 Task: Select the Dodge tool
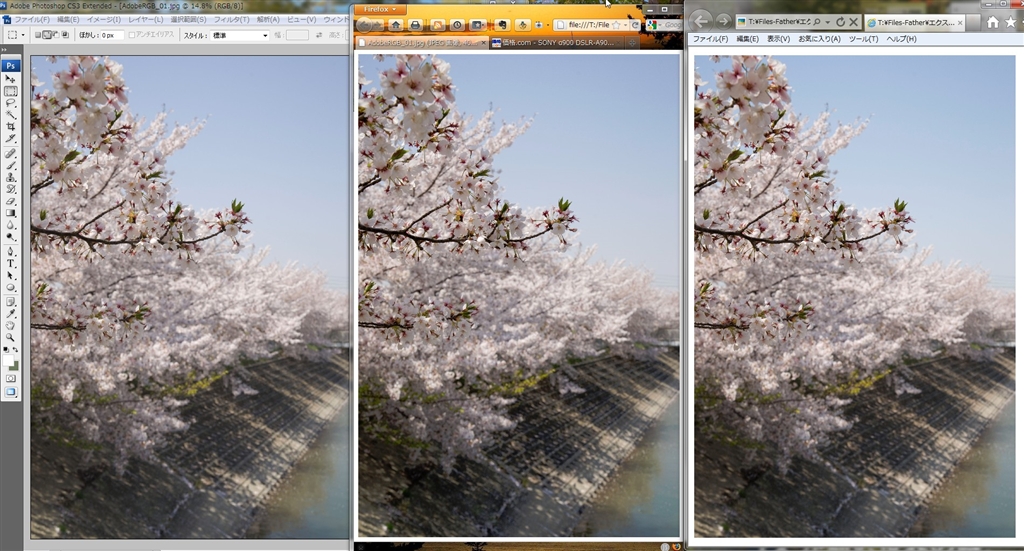pos(10,236)
